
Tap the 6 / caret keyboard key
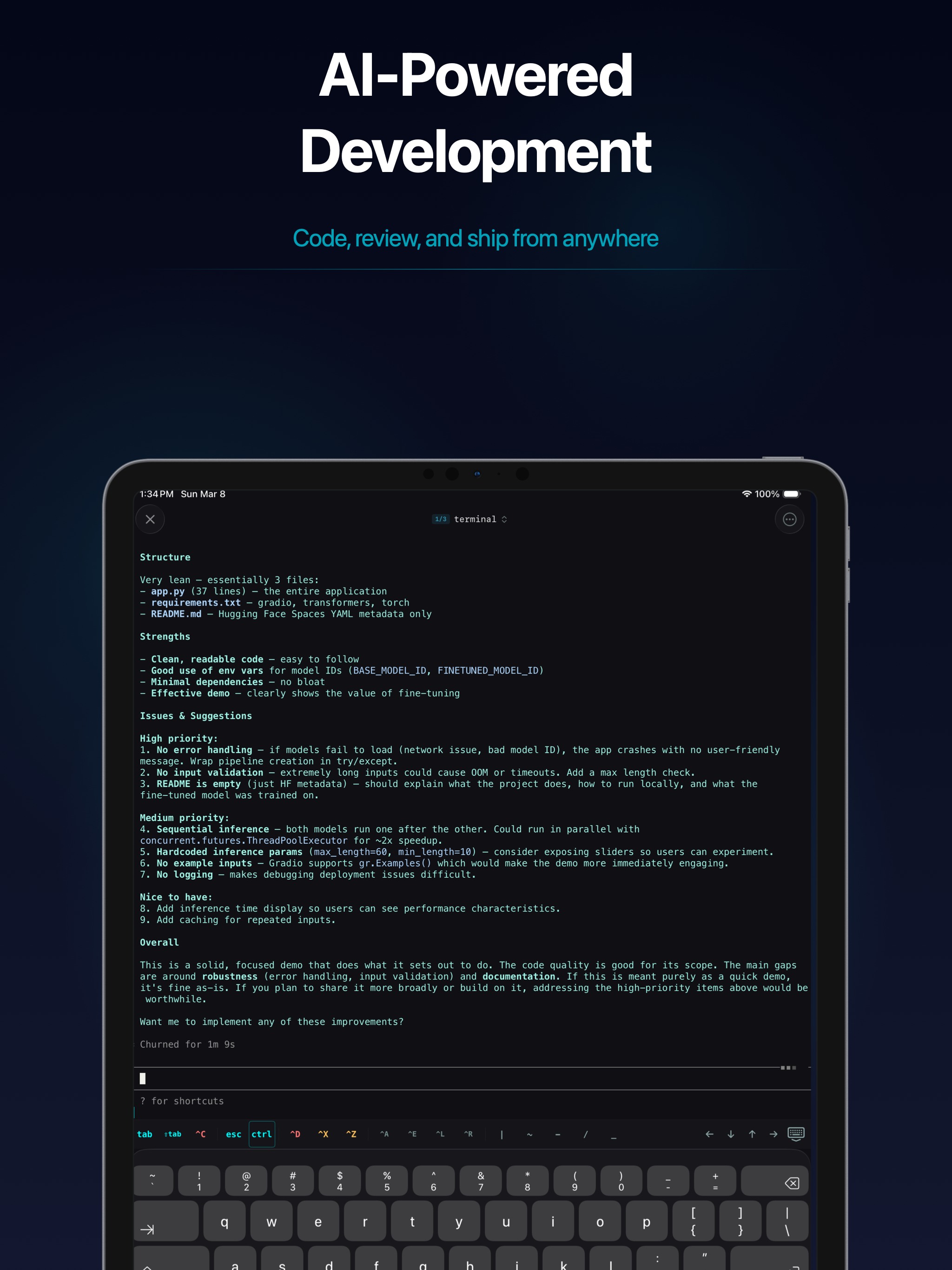[434, 1180]
